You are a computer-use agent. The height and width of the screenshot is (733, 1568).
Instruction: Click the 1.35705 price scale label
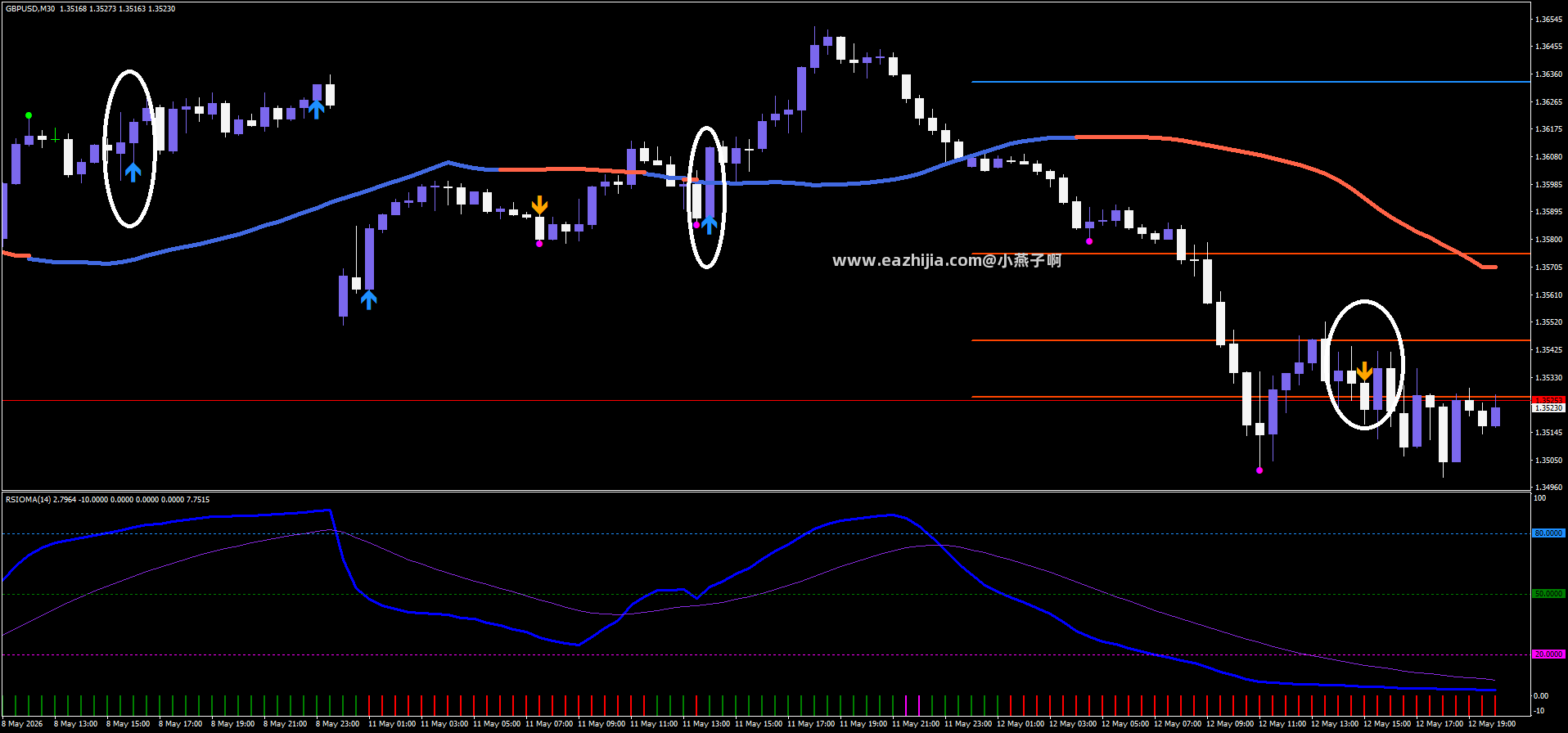(x=1548, y=268)
